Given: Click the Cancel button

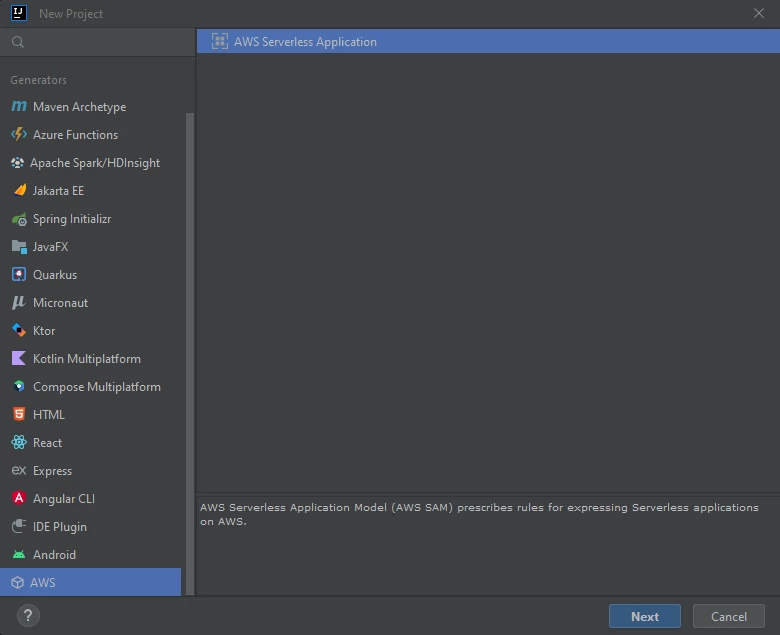Looking at the screenshot, I should tap(729, 617).
